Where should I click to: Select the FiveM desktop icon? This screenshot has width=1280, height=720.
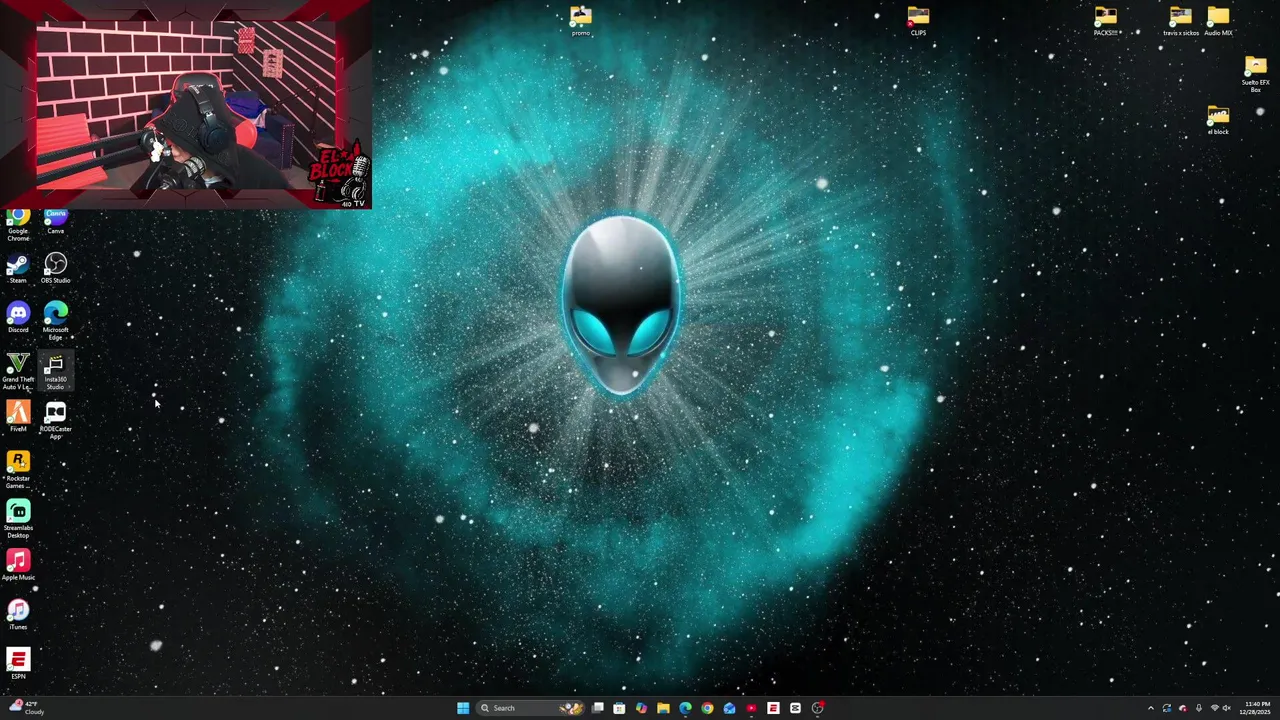[x=18, y=417]
